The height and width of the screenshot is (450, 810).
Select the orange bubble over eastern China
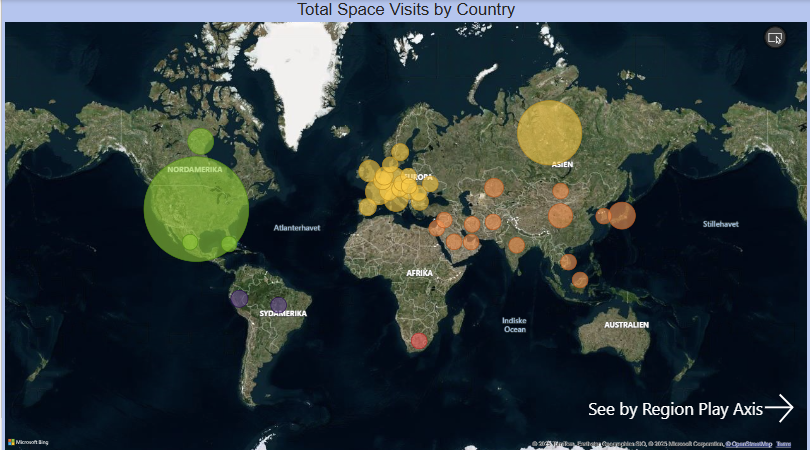tap(560, 215)
